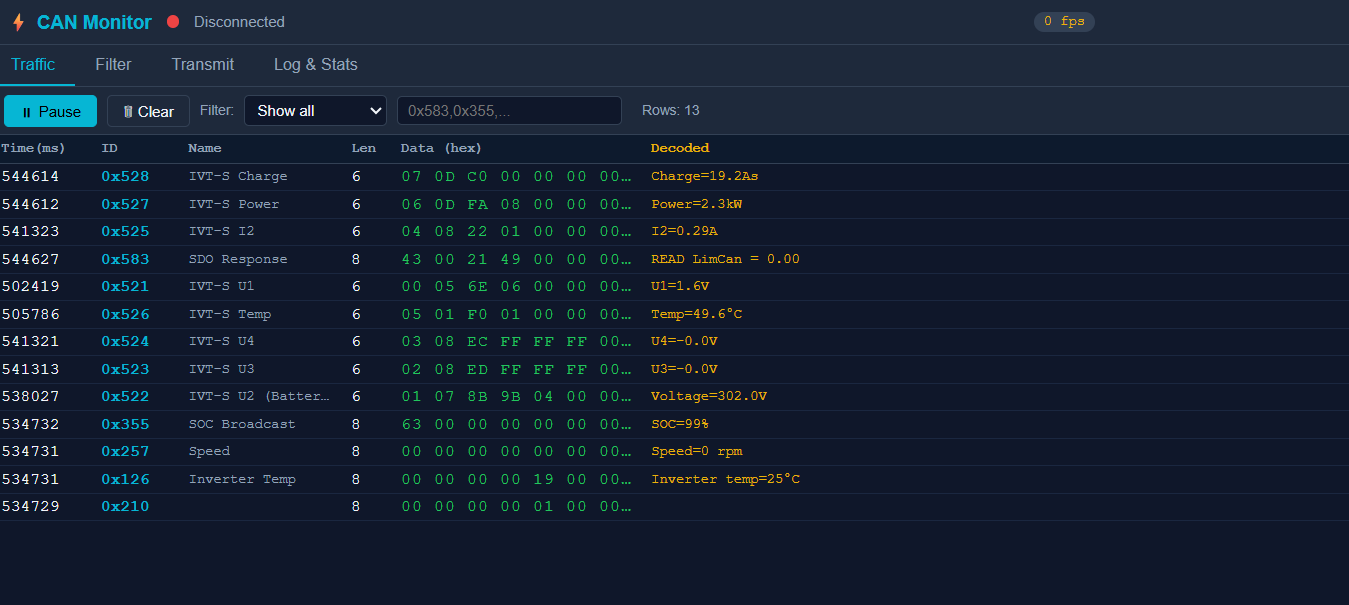Select the 0x126 Inverter Temp row
Image resolution: width=1349 pixels, height=605 pixels.
(242, 479)
